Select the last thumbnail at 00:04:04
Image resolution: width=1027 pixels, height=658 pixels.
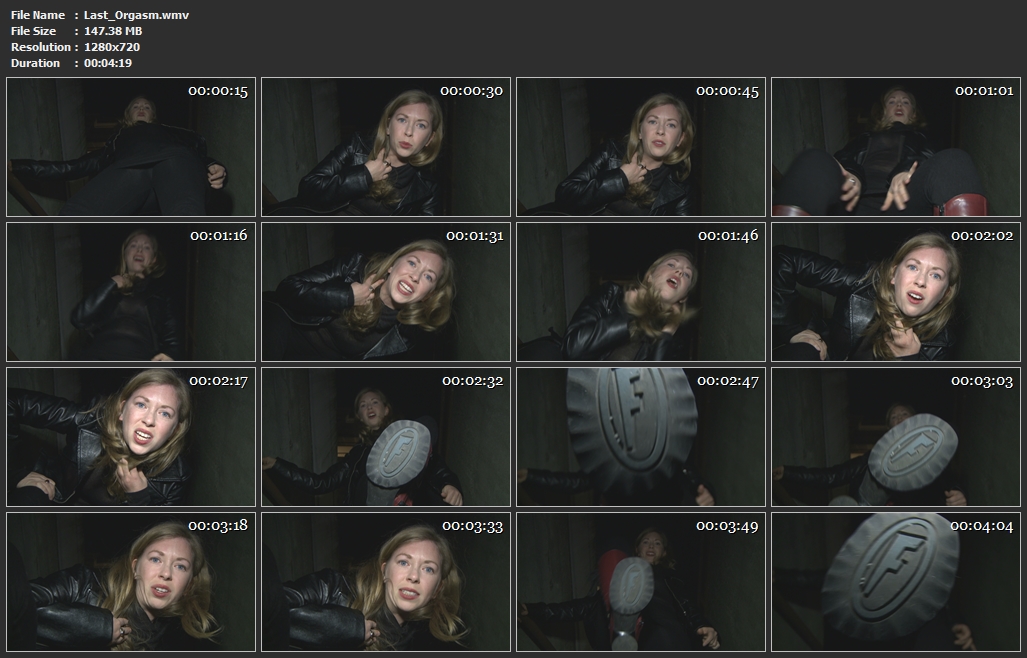tap(896, 581)
